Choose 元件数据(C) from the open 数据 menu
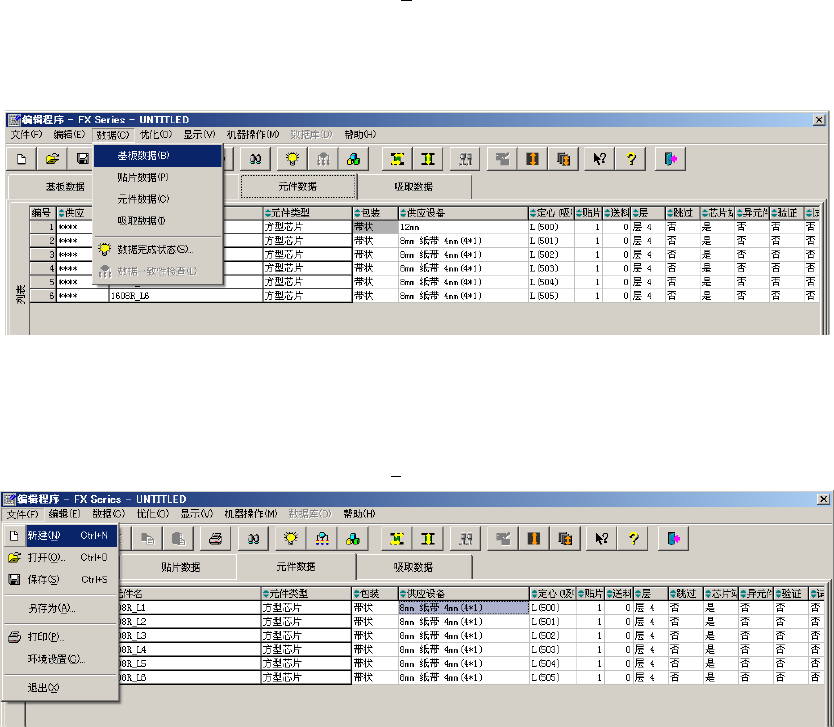834x727 pixels. pos(158,199)
